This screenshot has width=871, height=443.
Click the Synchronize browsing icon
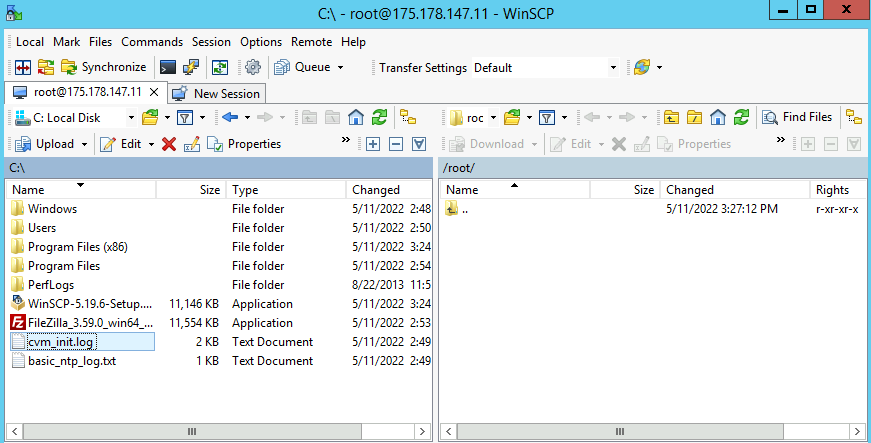click(x=46, y=68)
